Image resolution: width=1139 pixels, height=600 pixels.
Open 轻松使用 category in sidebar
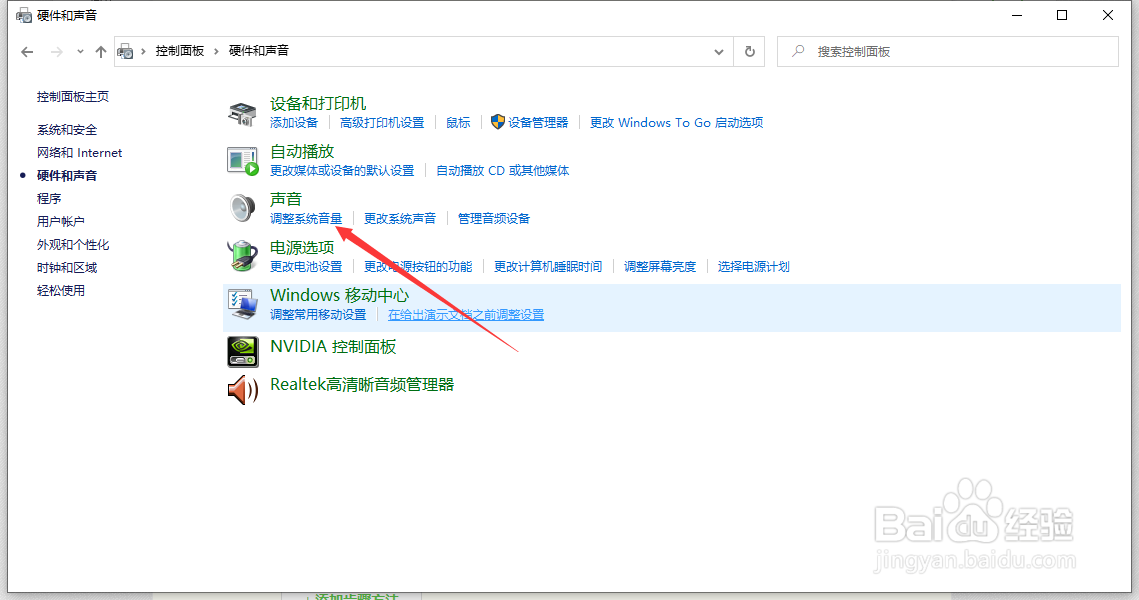pos(60,291)
